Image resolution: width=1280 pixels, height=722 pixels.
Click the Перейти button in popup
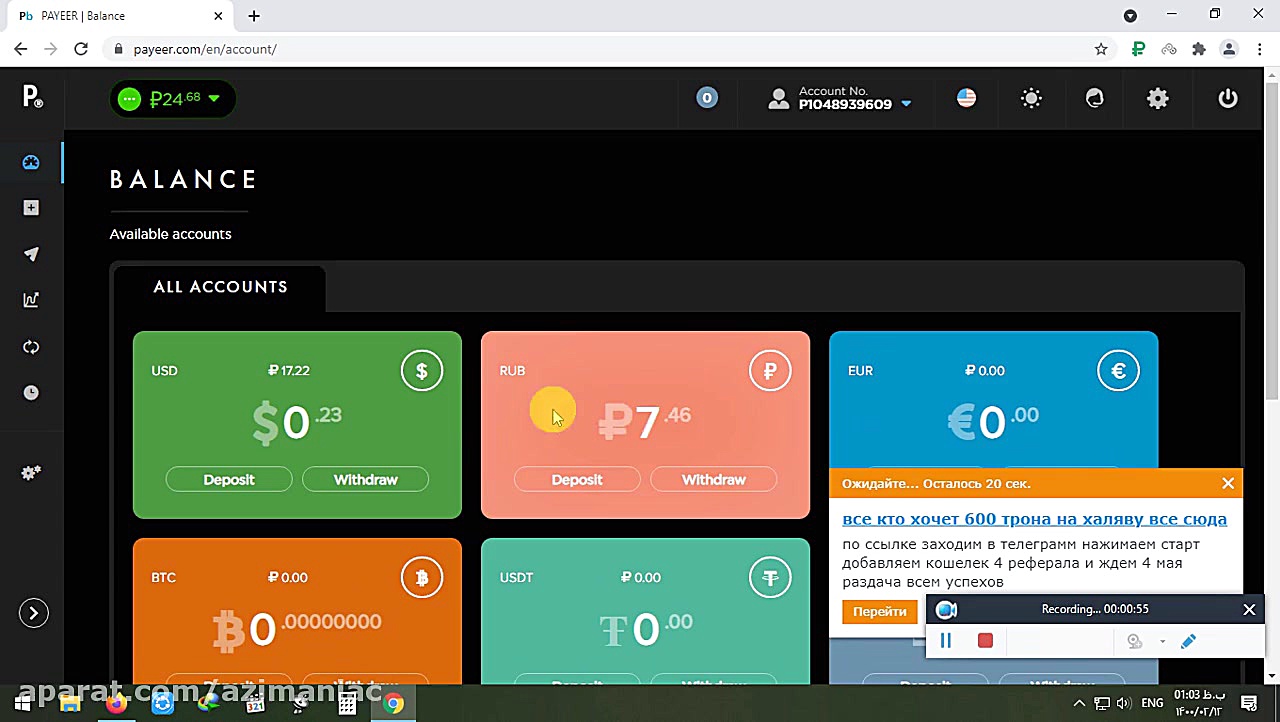click(x=880, y=611)
